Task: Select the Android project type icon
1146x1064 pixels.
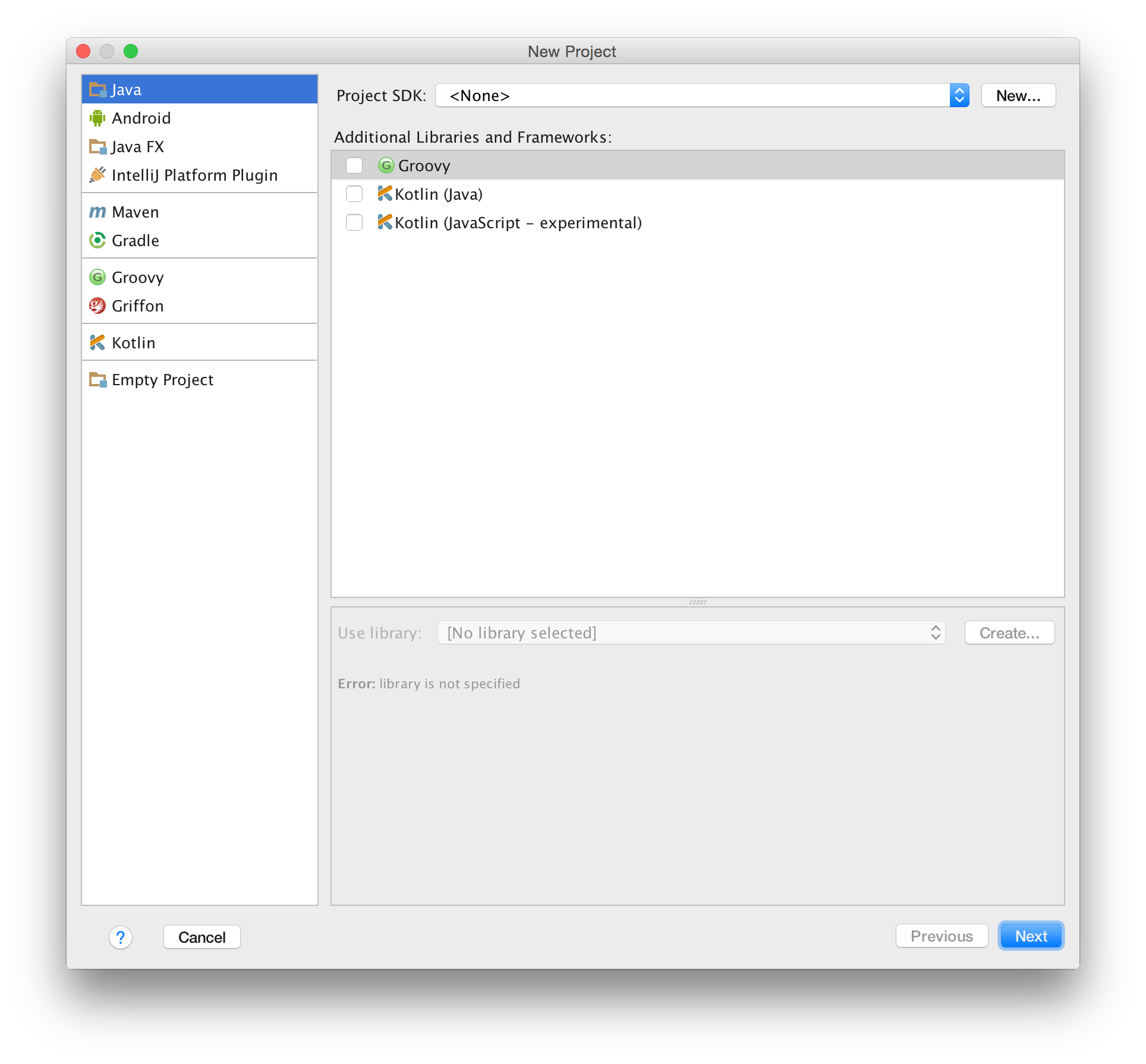Action: 98,118
